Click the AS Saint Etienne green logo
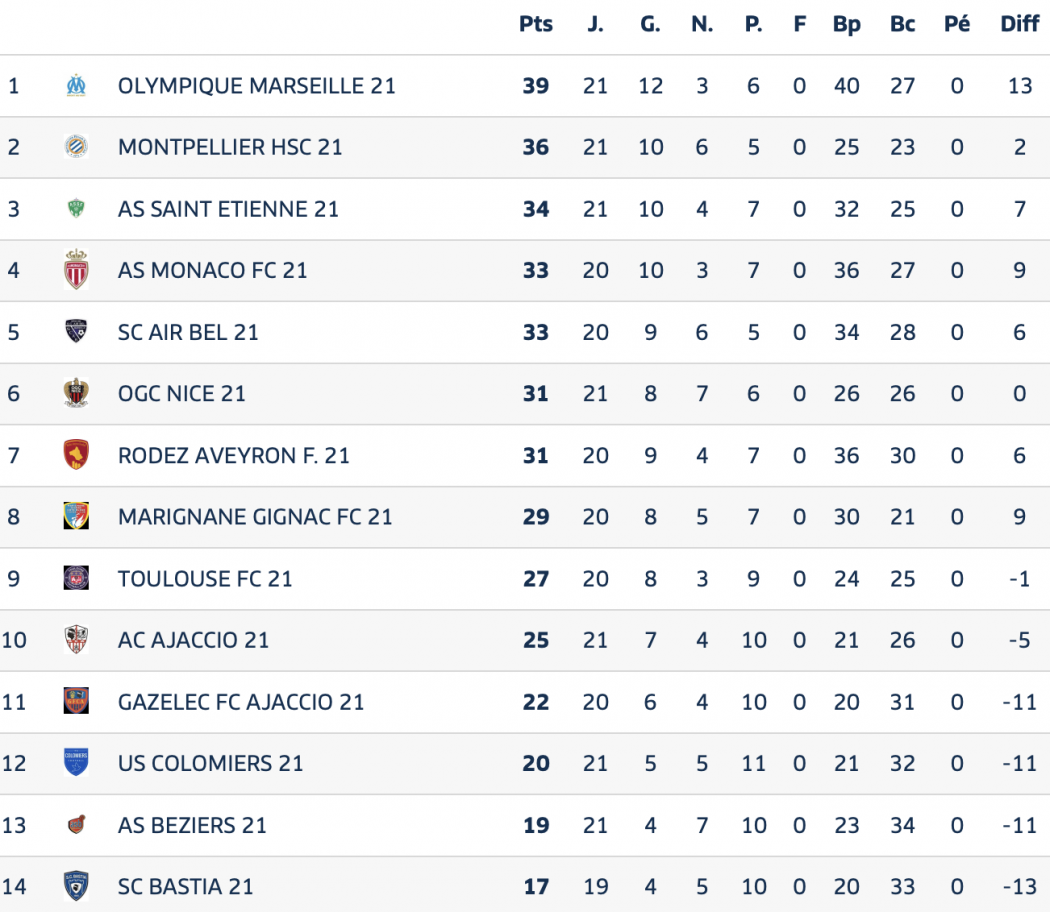 [x=76, y=209]
